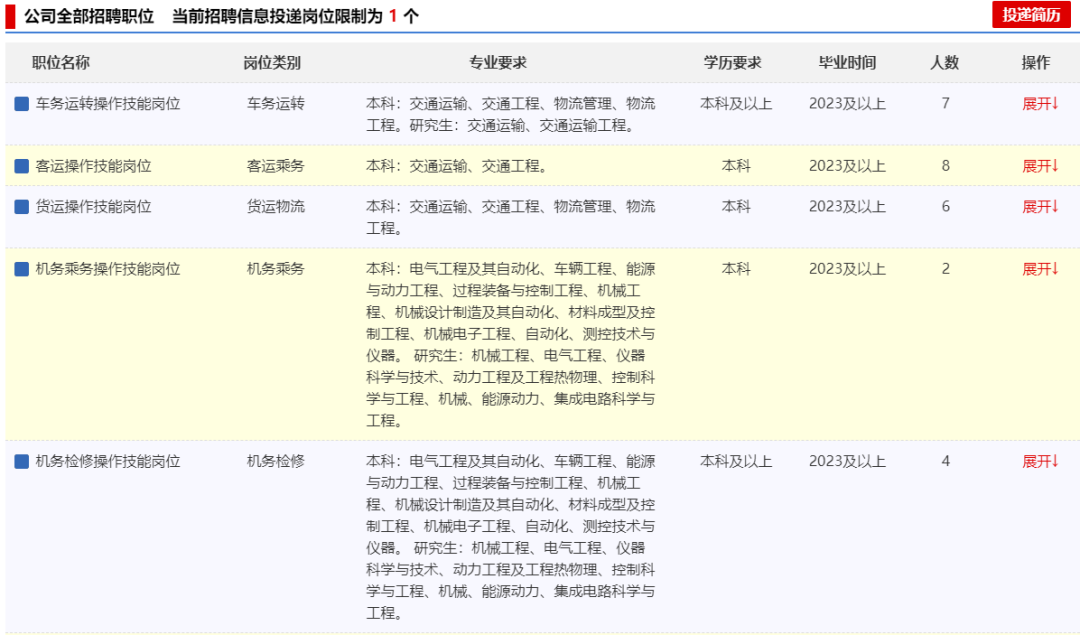Expand details for 机务乘务操作技能岗位 row
The height and width of the screenshot is (635, 1080).
tap(1040, 269)
